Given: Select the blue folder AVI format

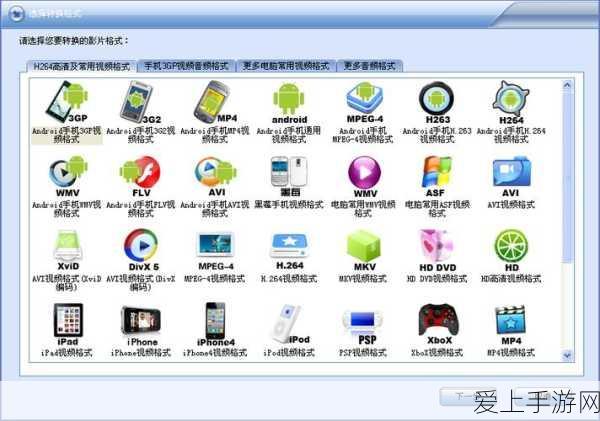Looking at the screenshot, I should (x=511, y=176).
